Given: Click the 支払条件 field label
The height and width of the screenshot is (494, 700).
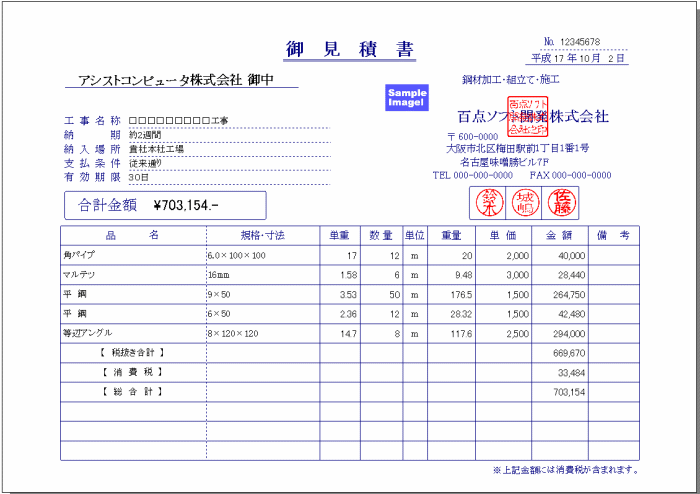Looking at the screenshot, I should [92, 163].
